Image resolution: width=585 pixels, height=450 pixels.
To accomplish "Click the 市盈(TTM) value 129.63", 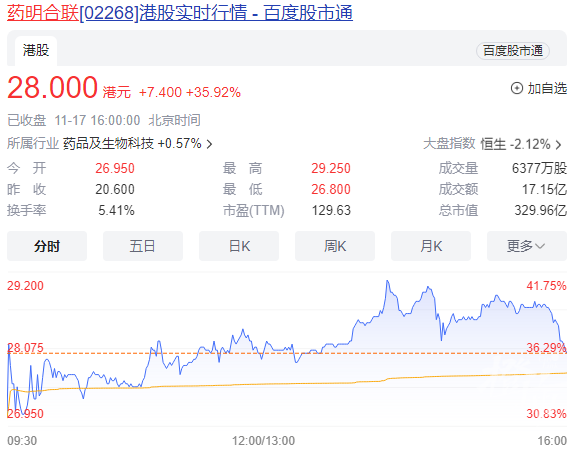I will point(331,210).
